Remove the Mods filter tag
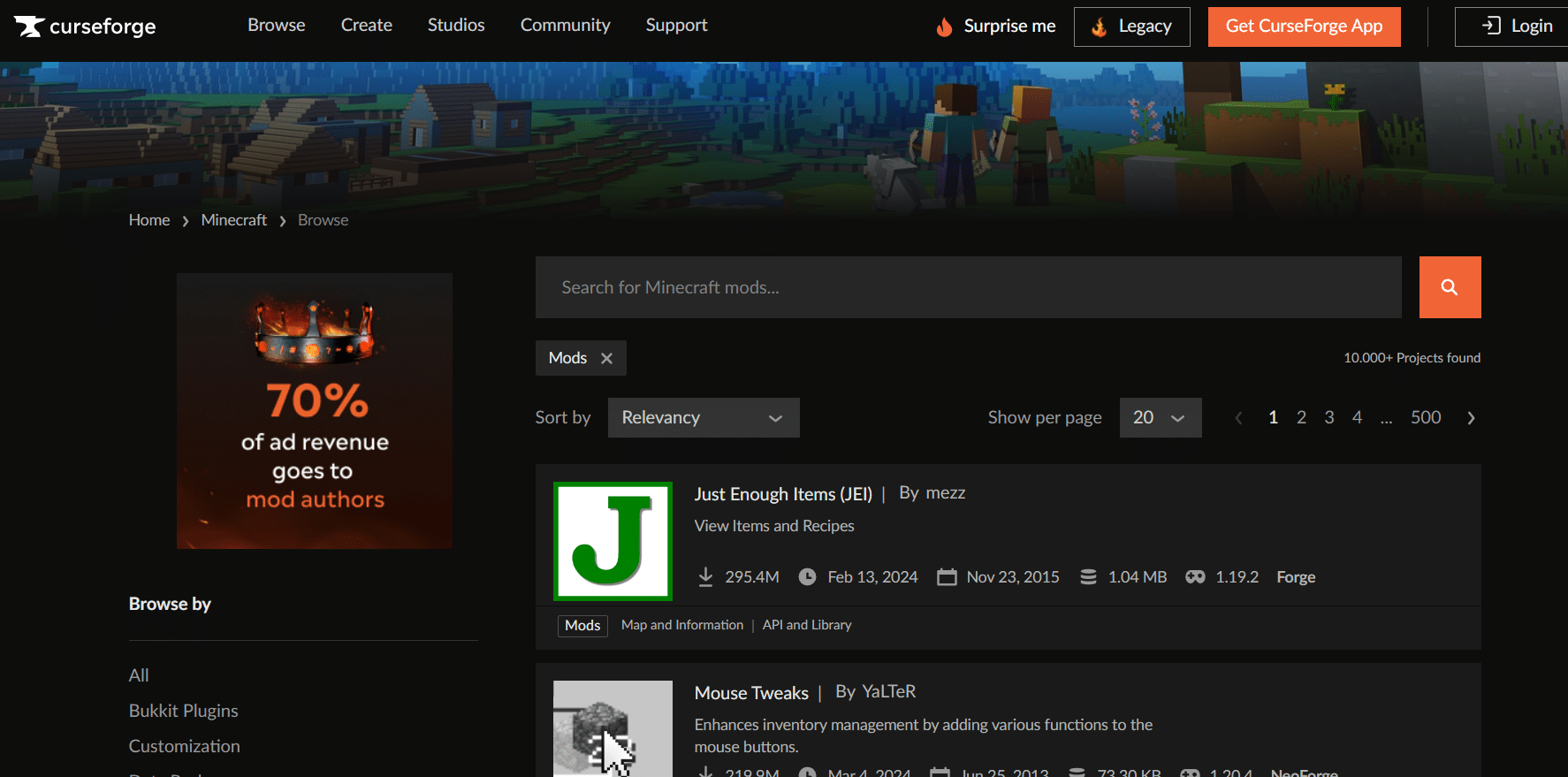The width and height of the screenshot is (1568, 777). (606, 358)
